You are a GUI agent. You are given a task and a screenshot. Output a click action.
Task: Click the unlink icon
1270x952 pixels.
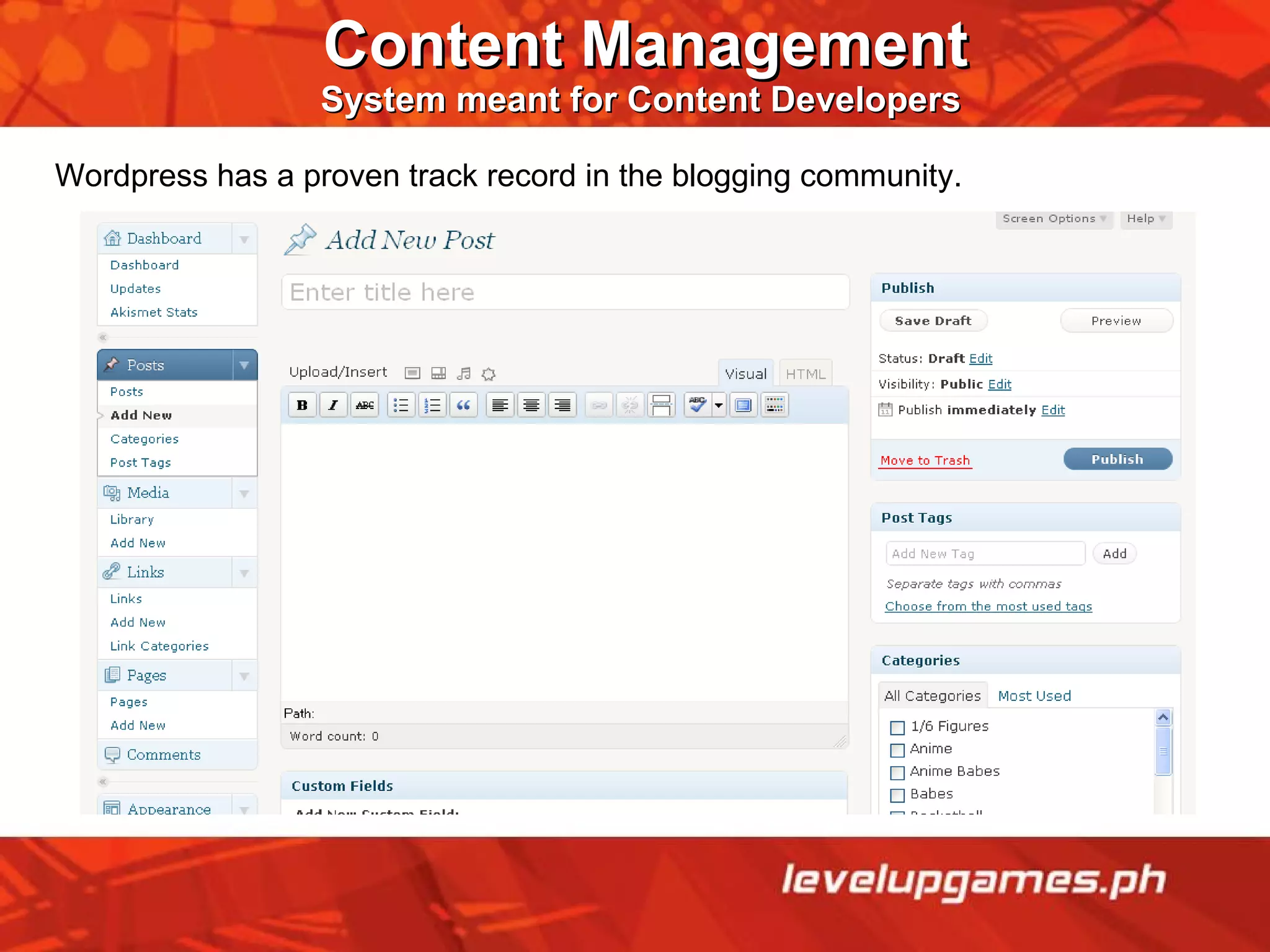pos(630,405)
